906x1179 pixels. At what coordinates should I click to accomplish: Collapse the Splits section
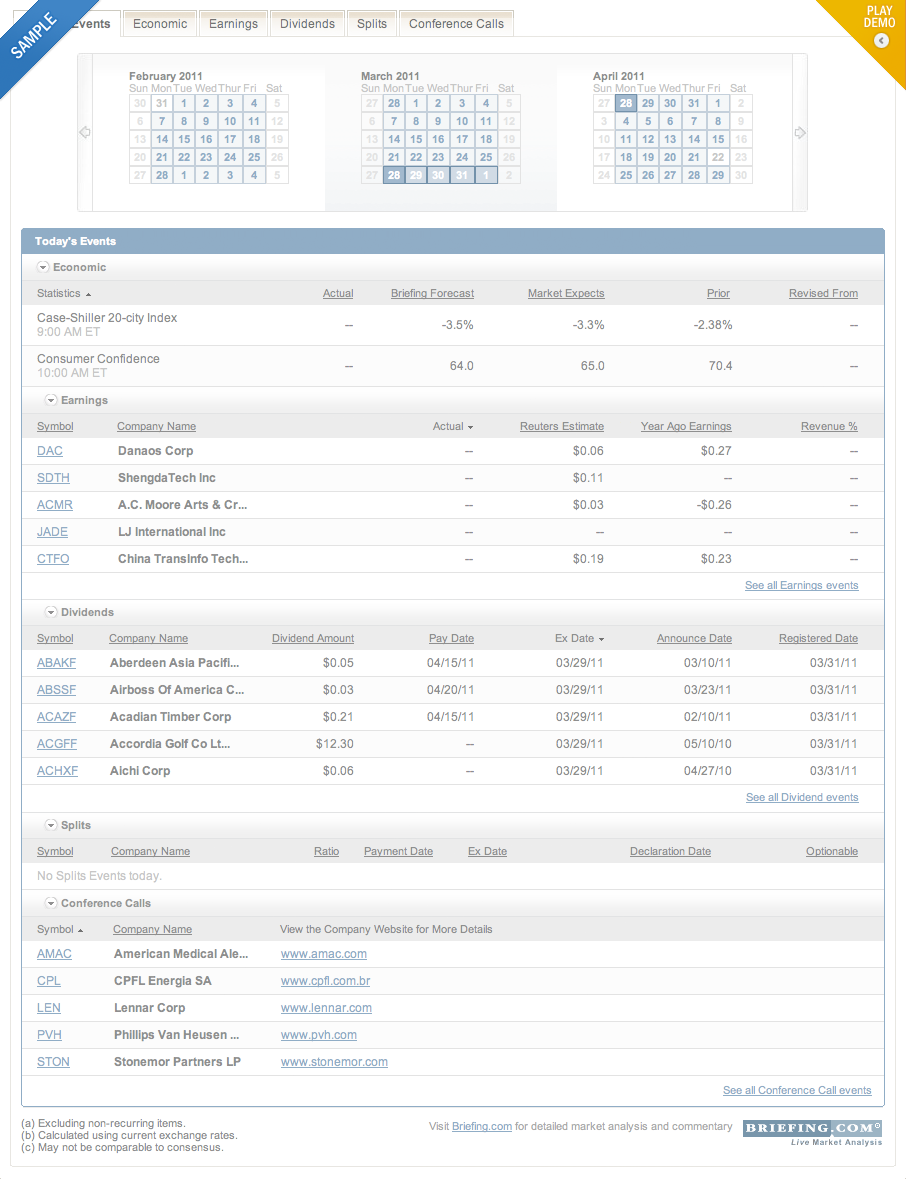coord(51,825)
